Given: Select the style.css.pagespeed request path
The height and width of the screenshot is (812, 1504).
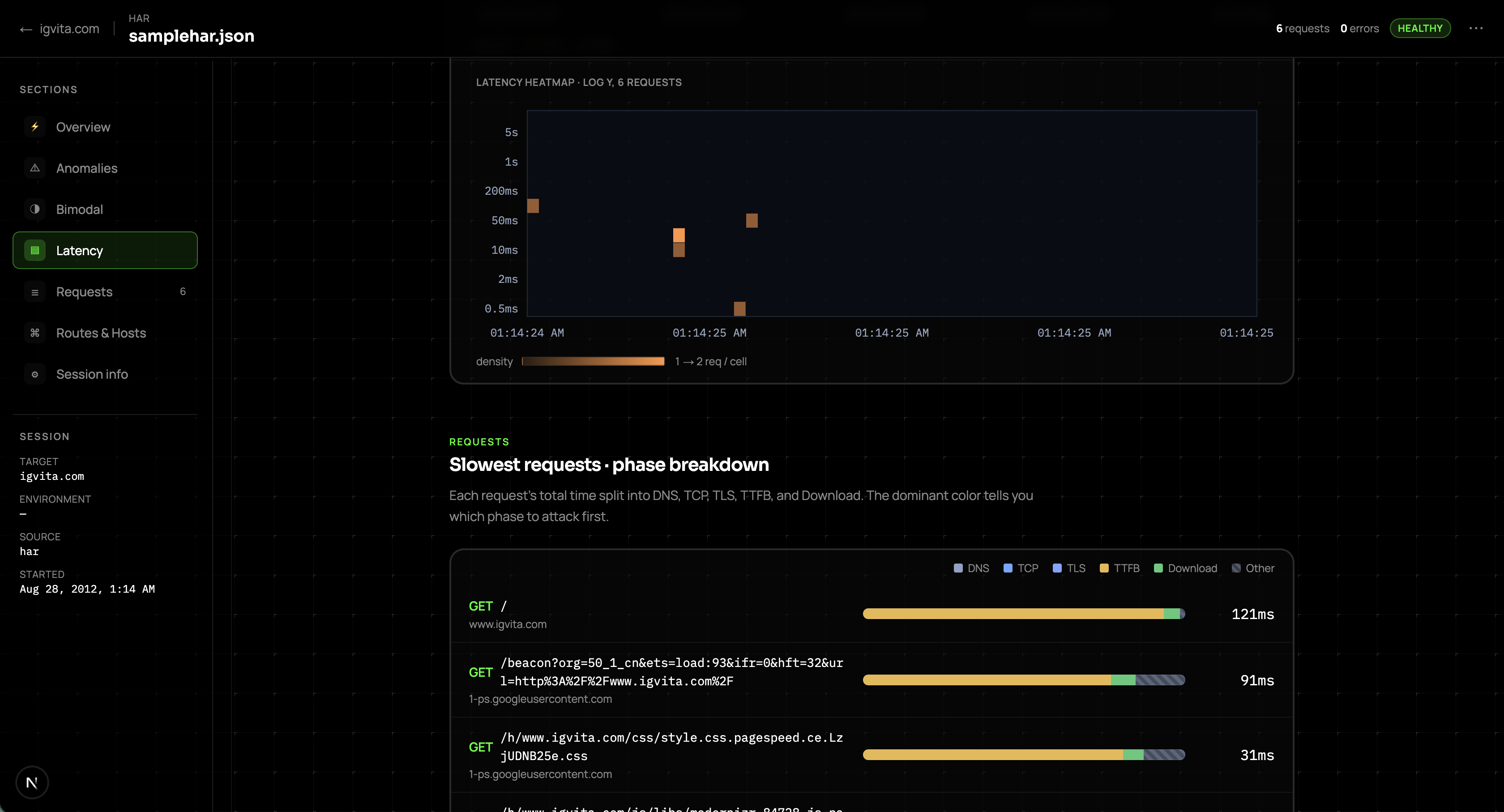Looking at the screenshot, I should tap(671, 747).
